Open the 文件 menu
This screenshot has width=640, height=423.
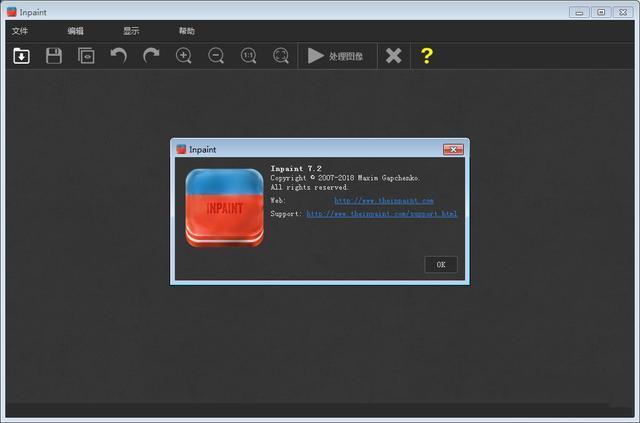tap(20, 31)
